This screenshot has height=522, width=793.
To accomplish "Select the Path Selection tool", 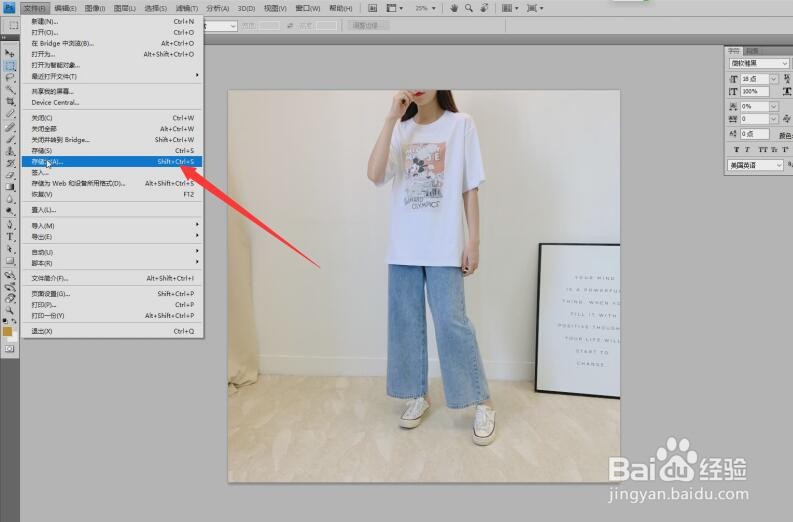I will 10,249.
